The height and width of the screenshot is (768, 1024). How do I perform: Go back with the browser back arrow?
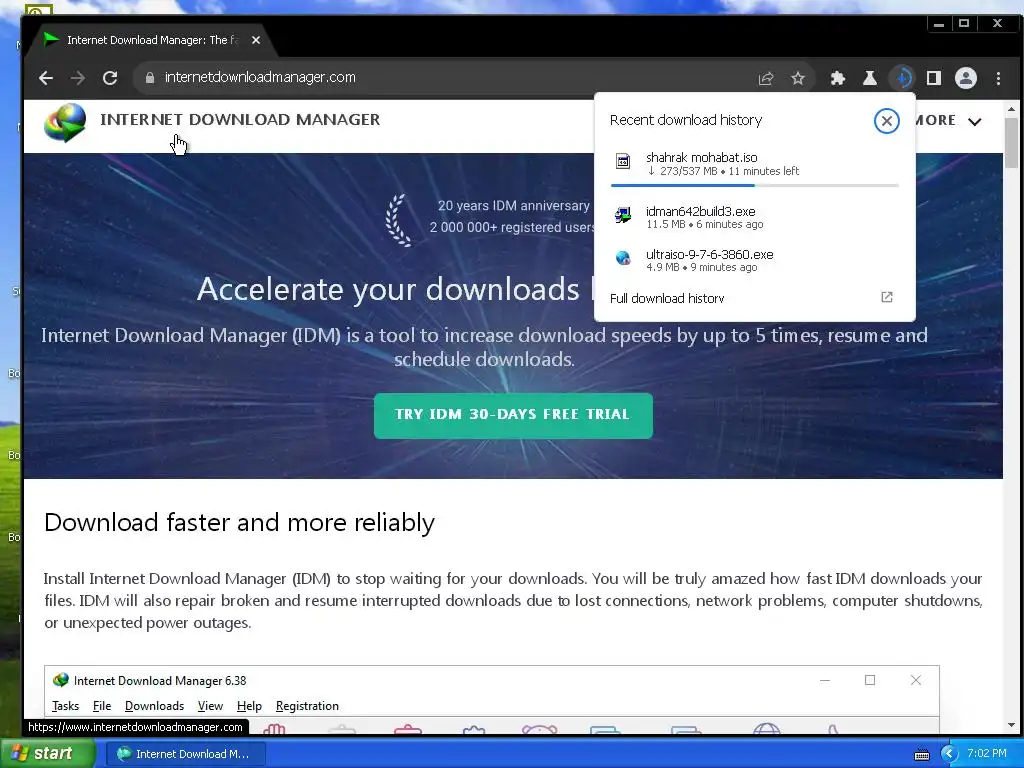tap(46, 78)
